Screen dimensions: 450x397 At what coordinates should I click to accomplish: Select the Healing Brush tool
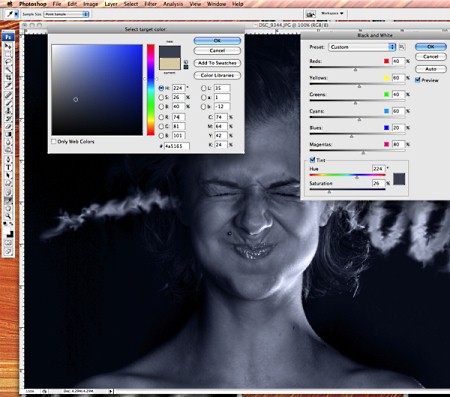[x=8, y=96]
